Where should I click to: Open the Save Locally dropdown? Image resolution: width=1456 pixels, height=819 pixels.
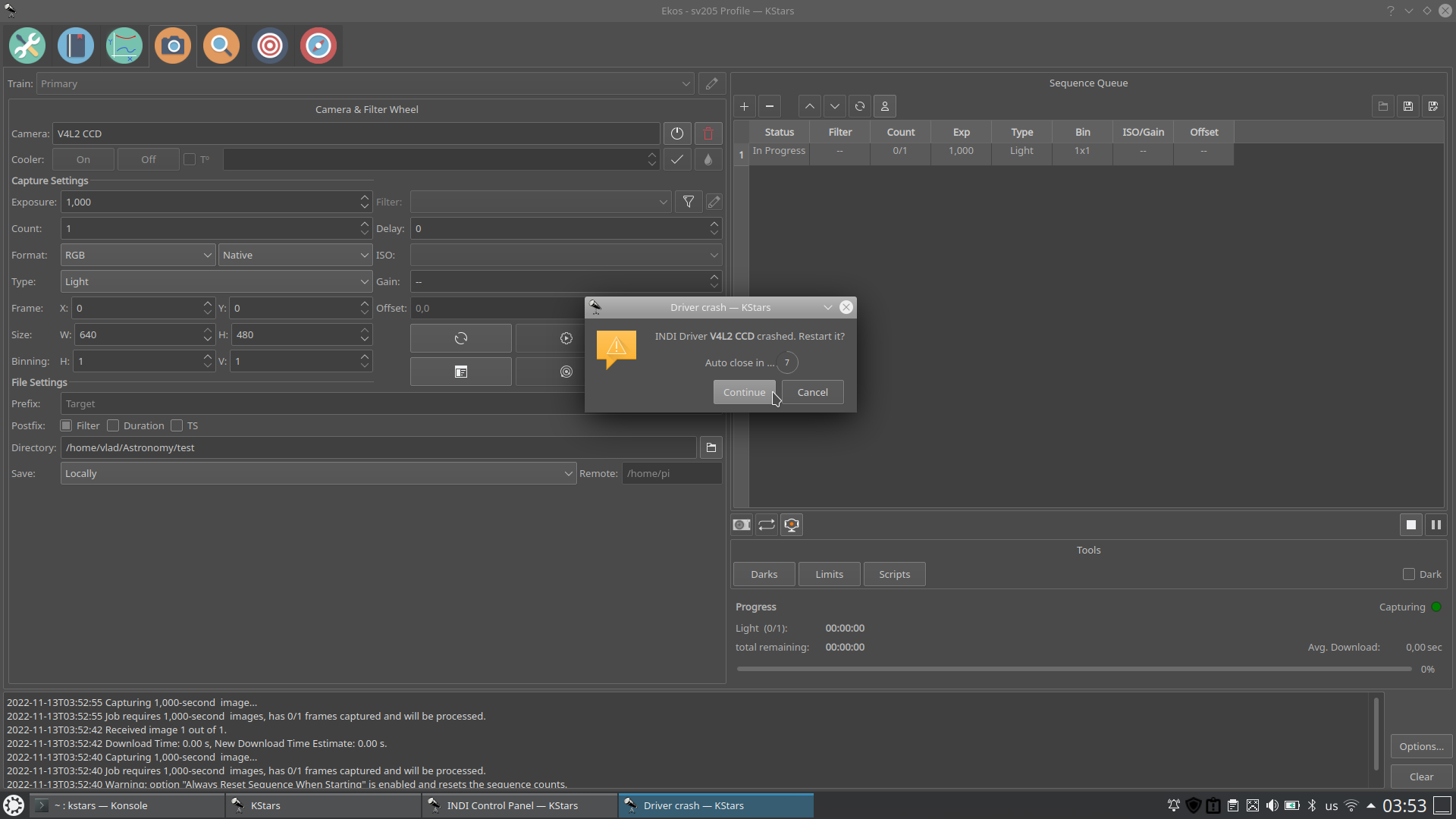[318, 474]
